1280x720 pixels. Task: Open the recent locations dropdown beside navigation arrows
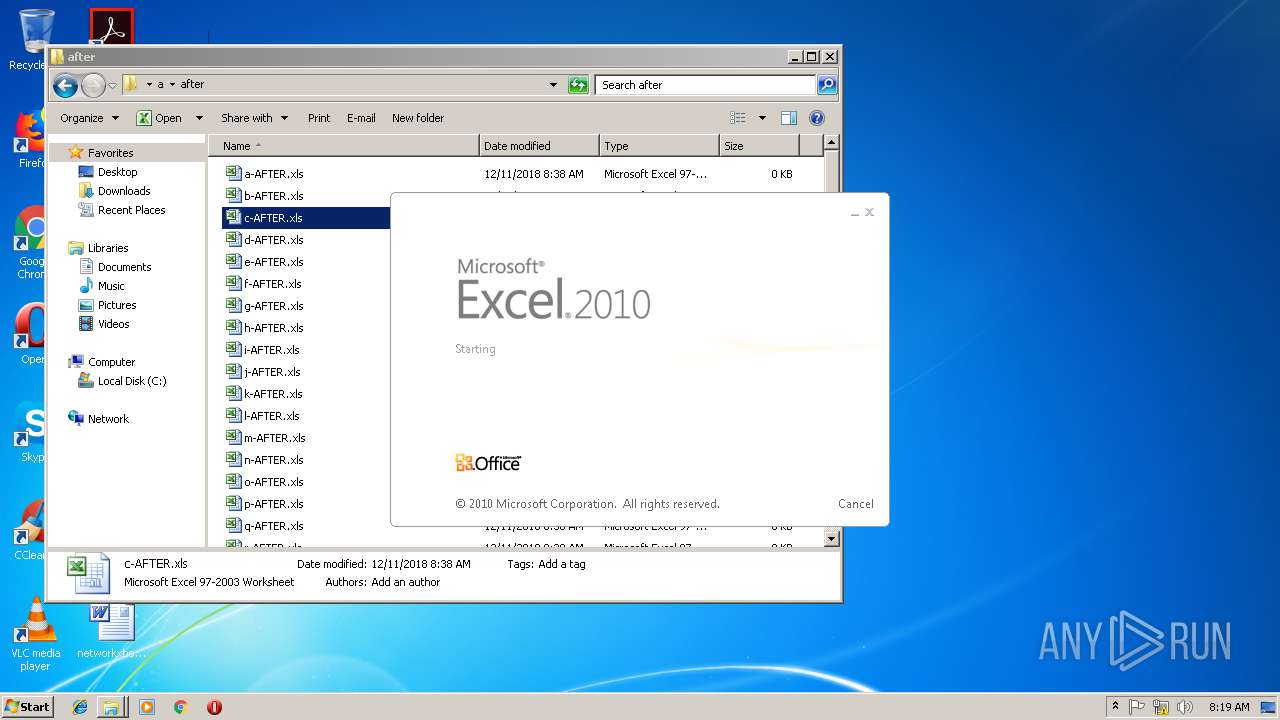pyautogui.click(x=112, y=85)
